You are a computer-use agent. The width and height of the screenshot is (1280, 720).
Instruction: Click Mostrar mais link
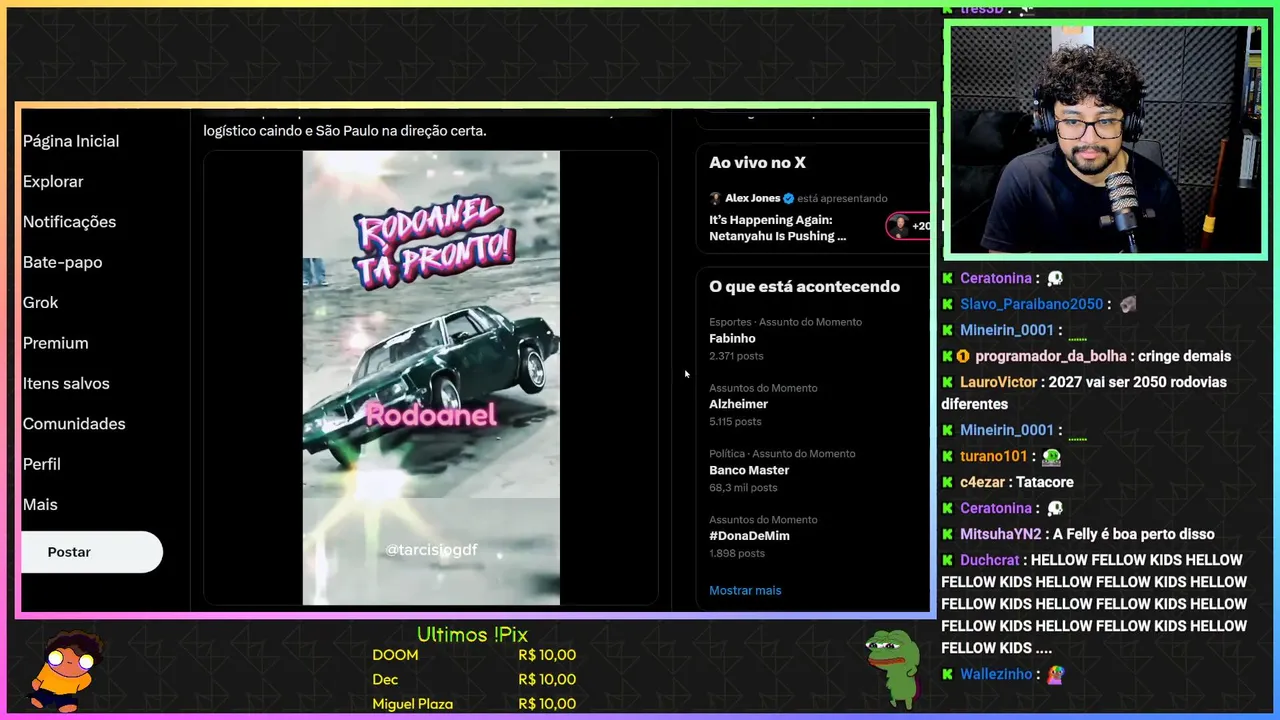tap(745, 590)
